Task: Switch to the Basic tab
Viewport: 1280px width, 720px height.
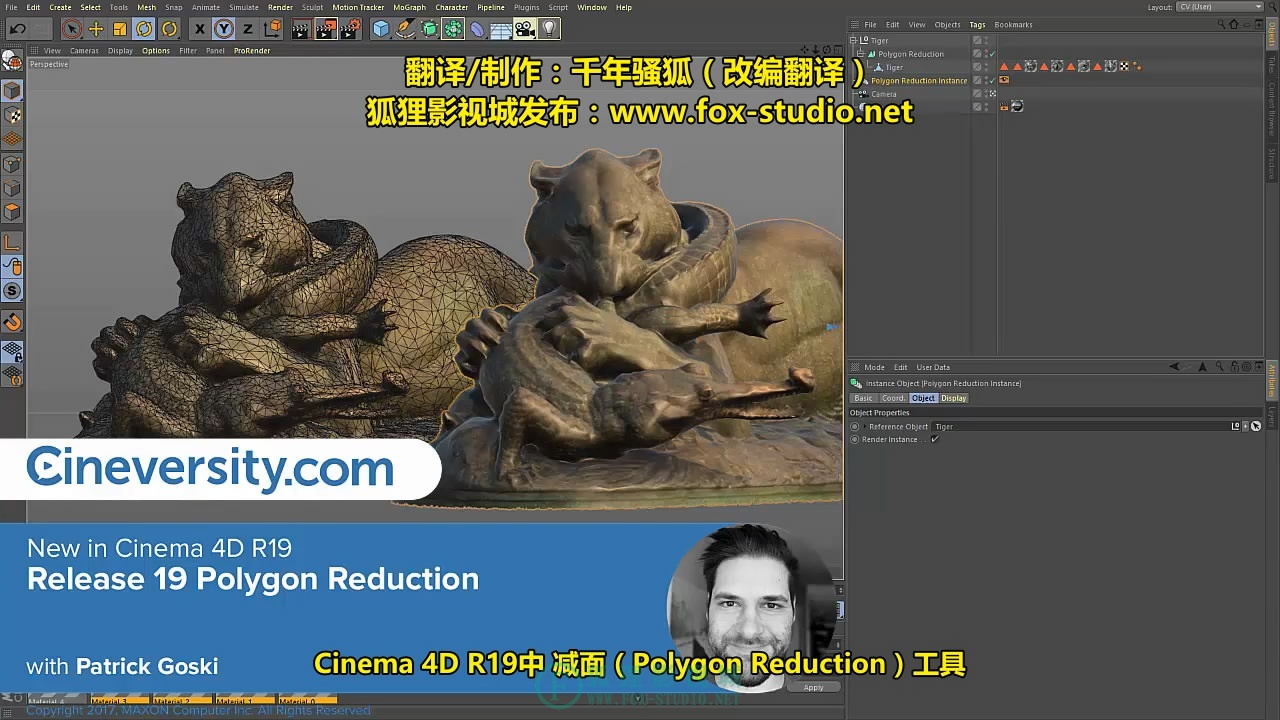Action: tap(863, 398)
